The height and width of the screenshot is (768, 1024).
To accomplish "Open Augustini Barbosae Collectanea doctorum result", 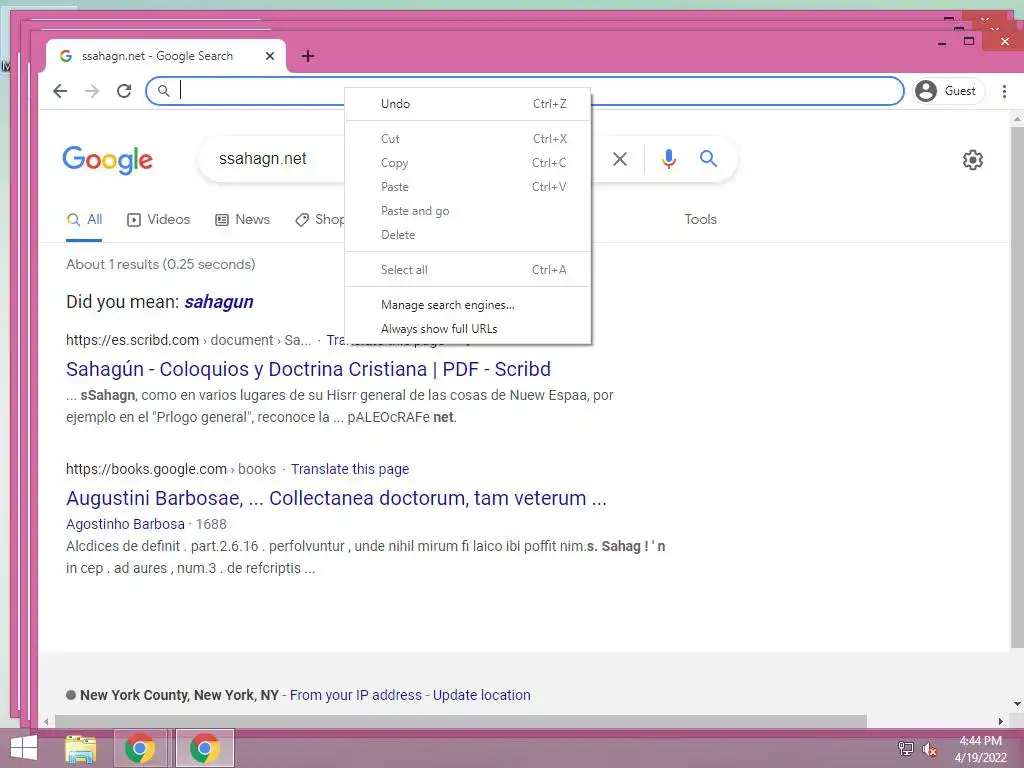I will (336, 498).
